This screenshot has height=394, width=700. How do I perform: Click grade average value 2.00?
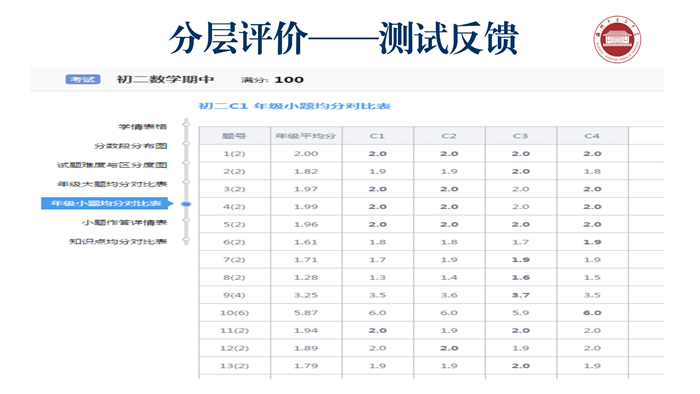coord(306,153)
